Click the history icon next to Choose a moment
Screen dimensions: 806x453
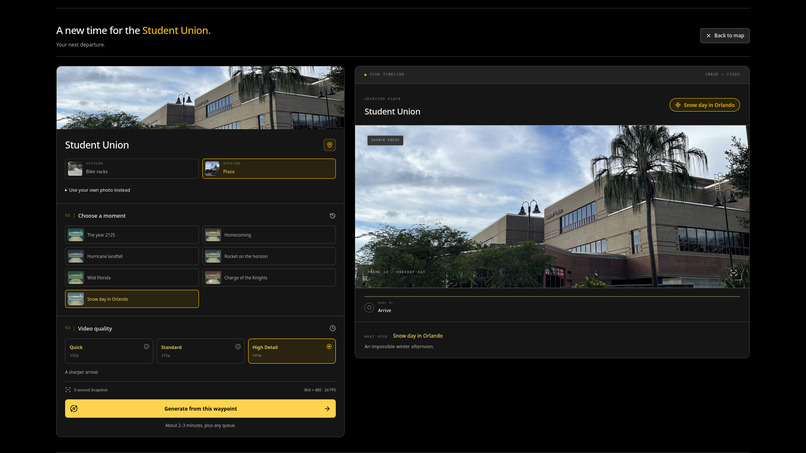(333, 216)
